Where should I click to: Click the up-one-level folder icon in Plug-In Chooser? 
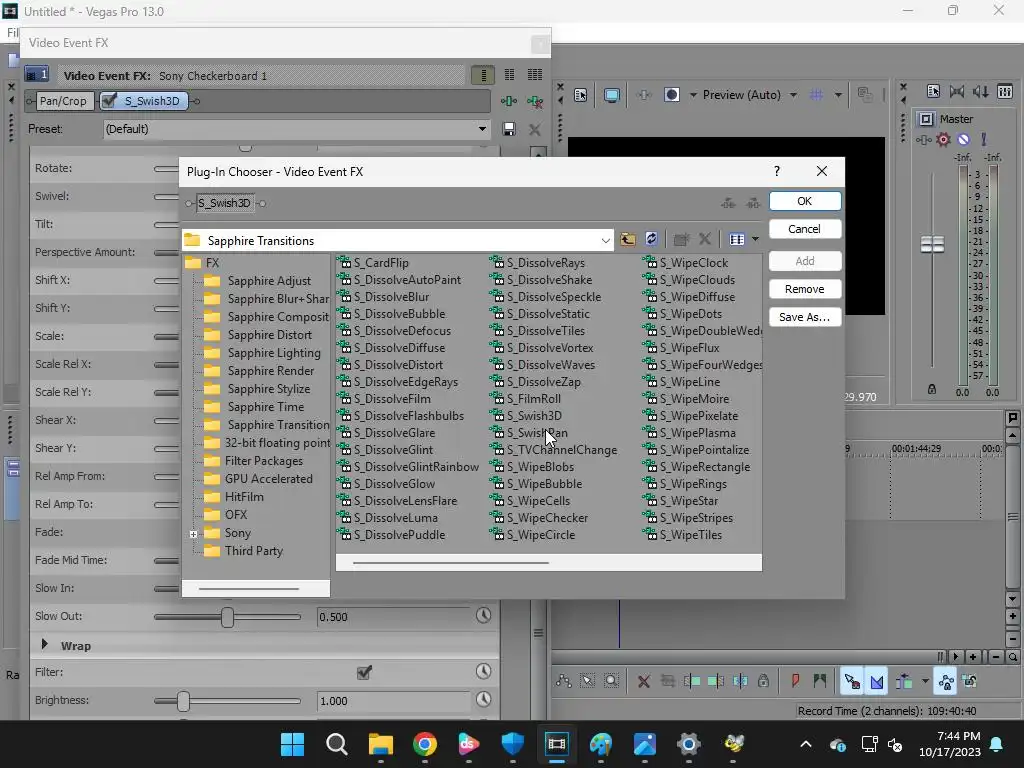point(628,239)
